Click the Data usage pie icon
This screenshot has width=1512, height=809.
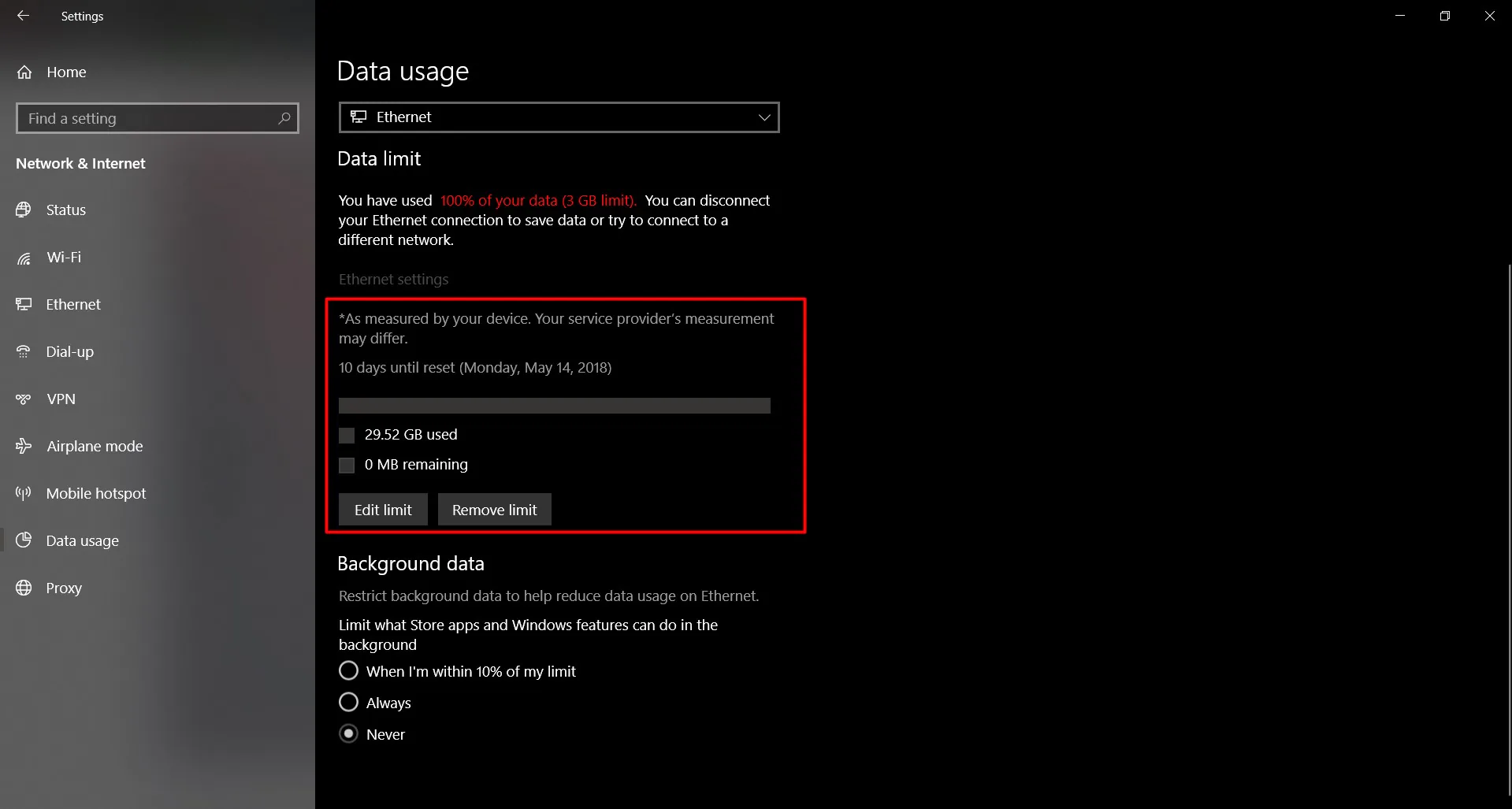click(x=24, y=540)
